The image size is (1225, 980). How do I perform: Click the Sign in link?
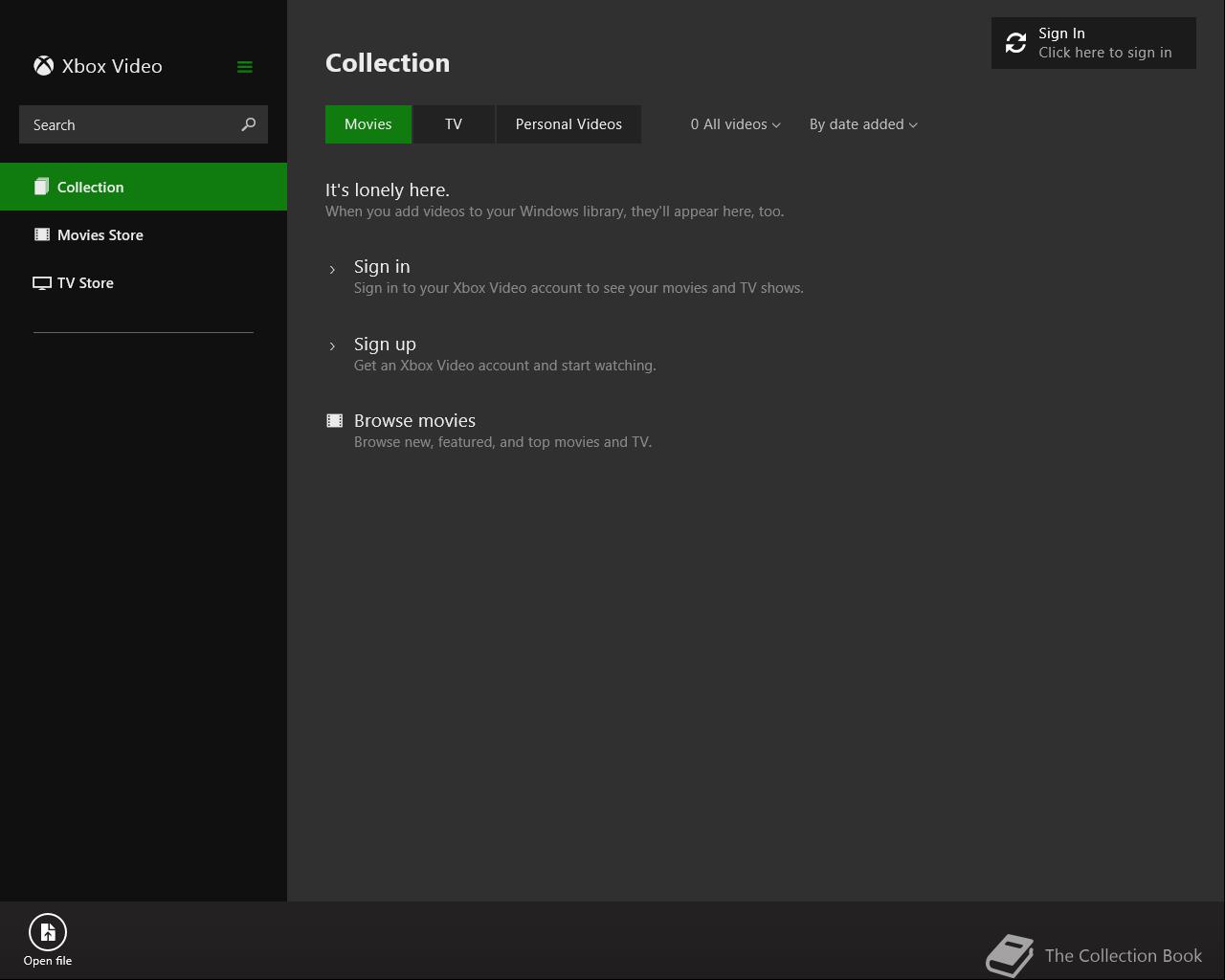(382, 267)
